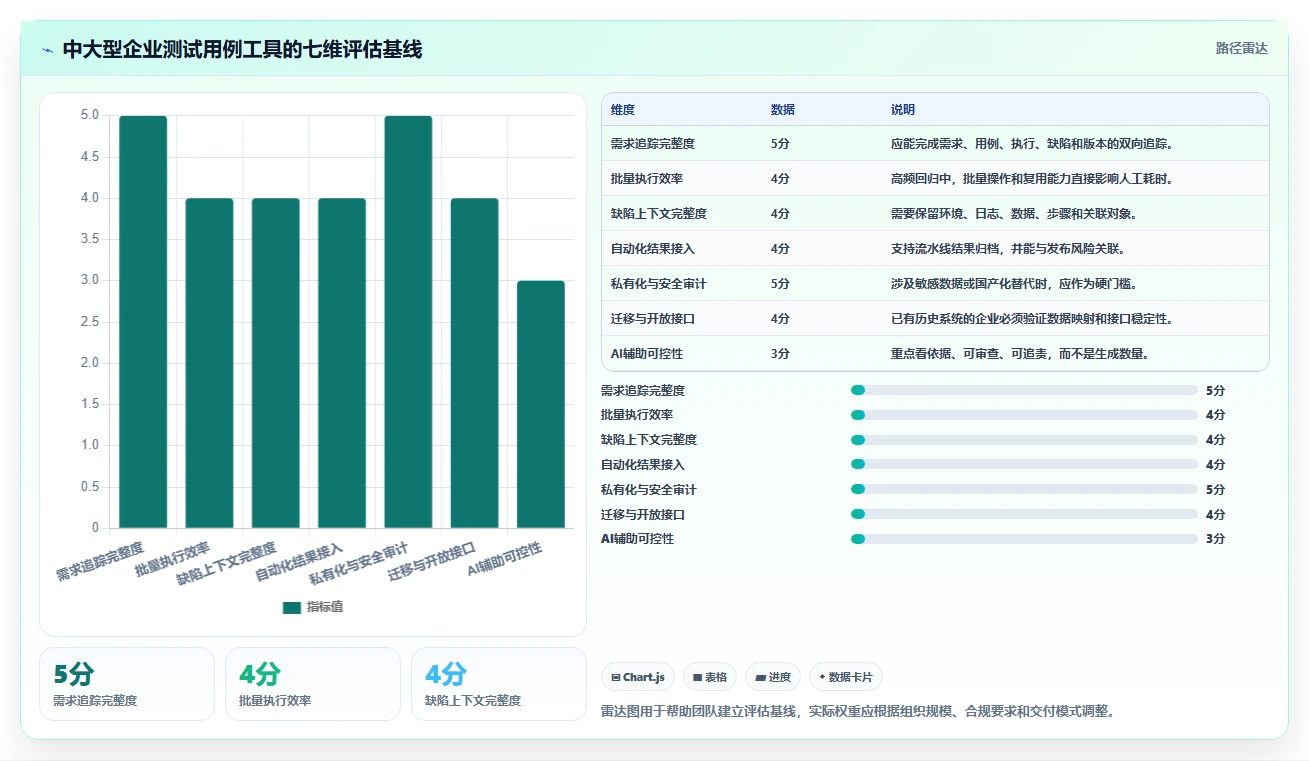Click the 自动化结果接入 x-axis label
Screen dimensions: 1309x761
pyautogui.click(x=300, y=562)
